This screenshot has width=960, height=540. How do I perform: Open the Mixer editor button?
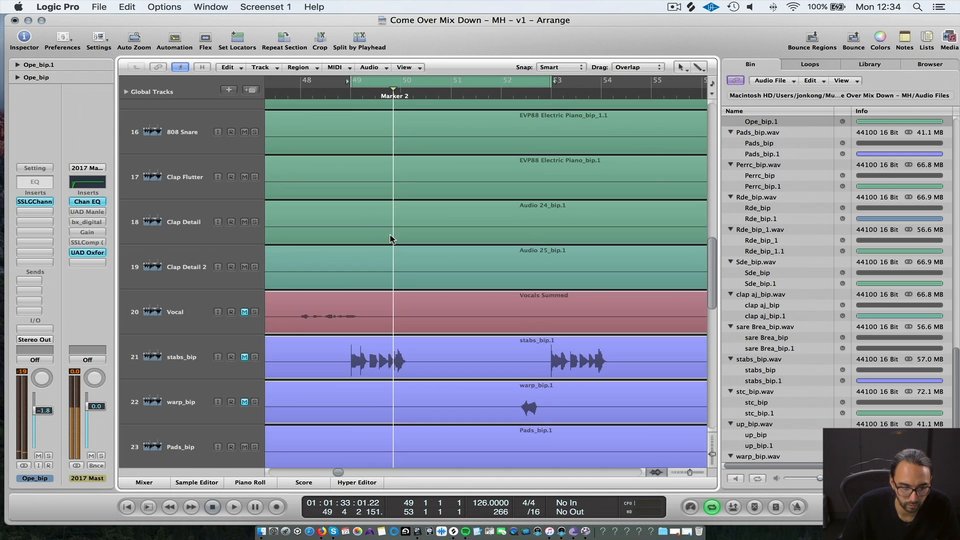tap(144, 482)
